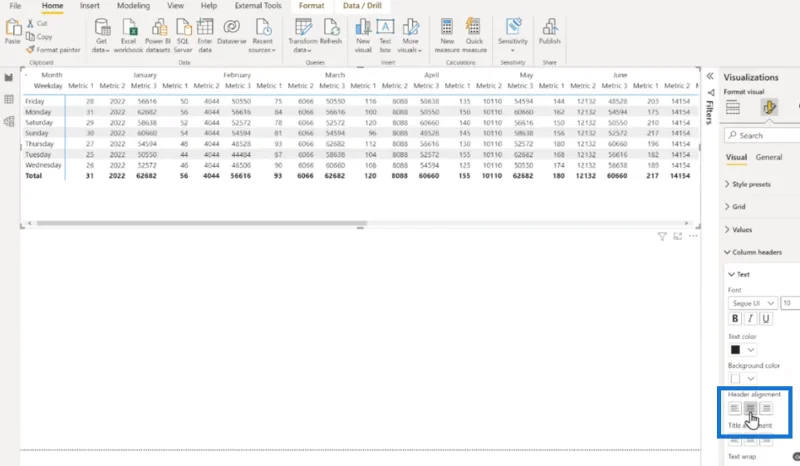The image size is (800, 466).
Task: Open the Segoe UI font dropdown
Action: (x=753, y=303)
